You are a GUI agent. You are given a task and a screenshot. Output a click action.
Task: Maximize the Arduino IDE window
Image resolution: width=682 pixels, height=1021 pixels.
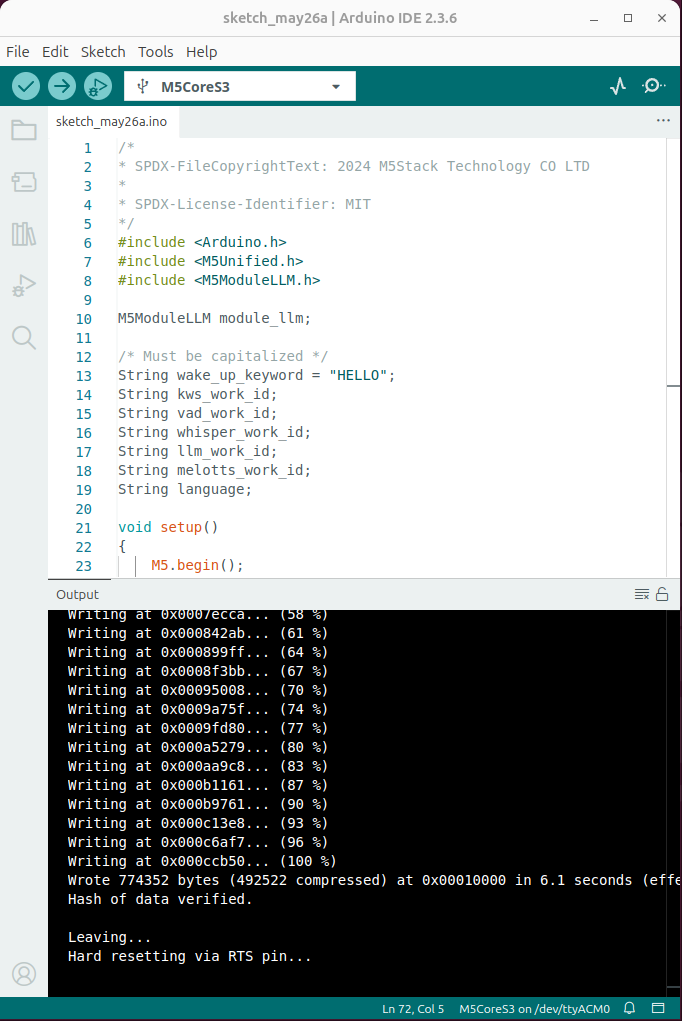point(628,18)
